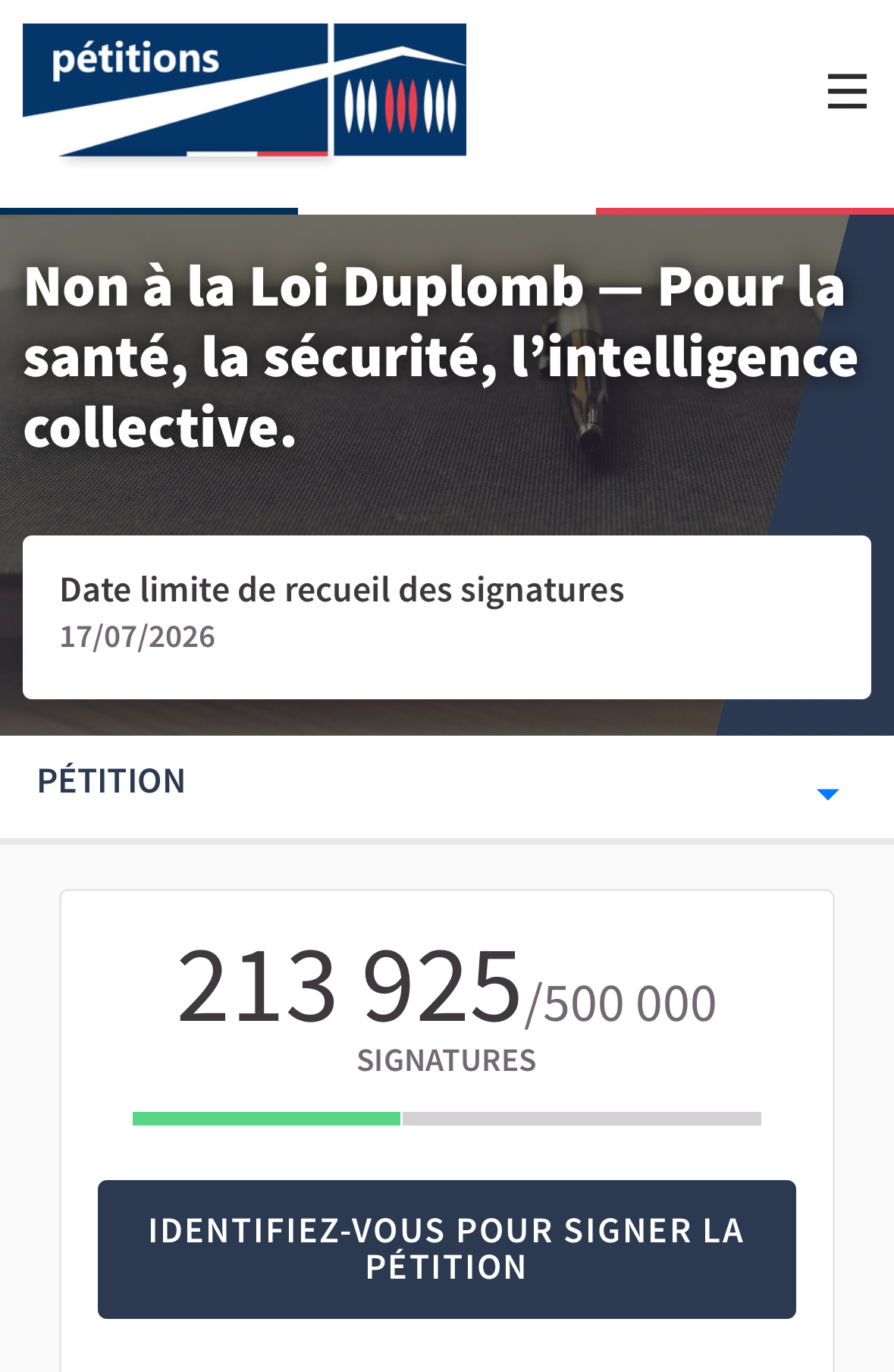Click the dark blue stripe below header
This screenshot has width=894, height=1372.
pos(149,211)
